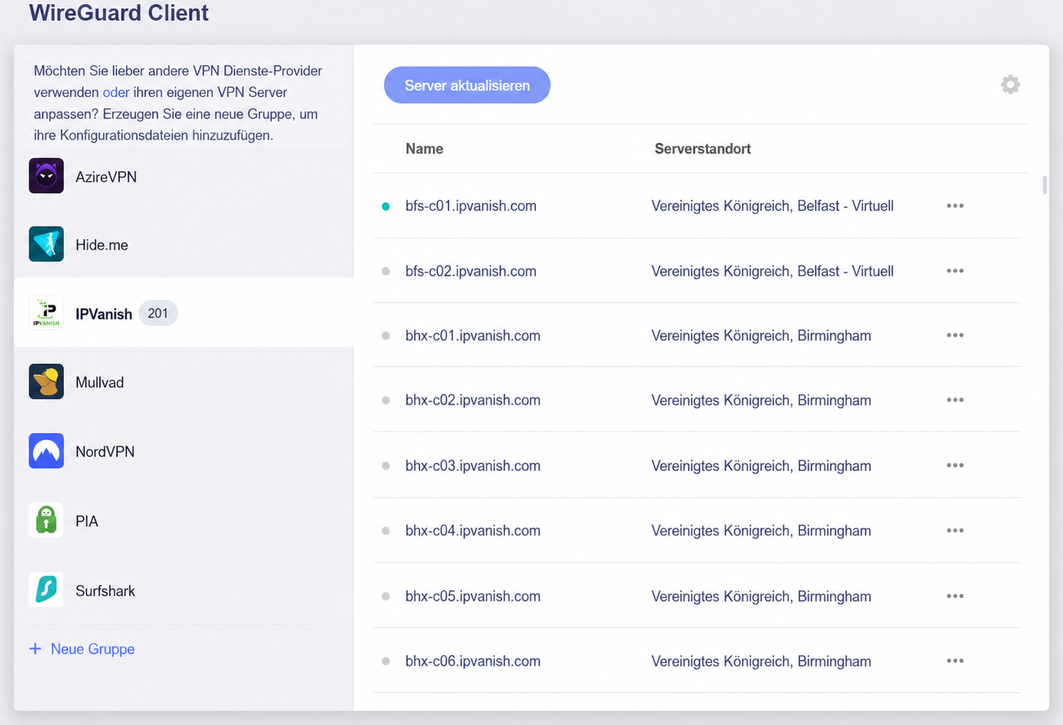The image size is (1063, 725).
Task: Open more options for bhx-c05.ipvanish.com
Action: [955, 596]
